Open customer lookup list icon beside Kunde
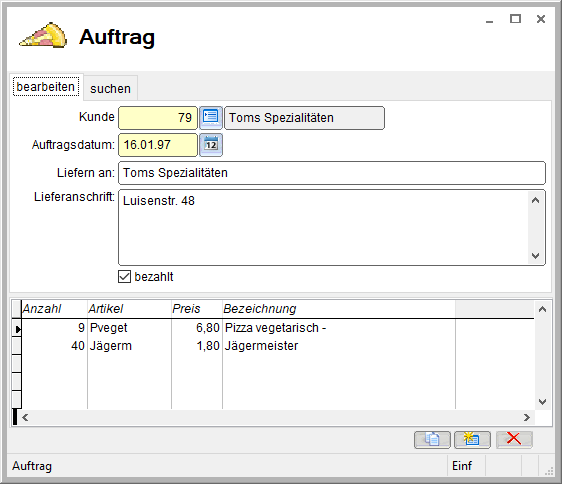Screen dimensions: 562x484 (x=211, y=118)
